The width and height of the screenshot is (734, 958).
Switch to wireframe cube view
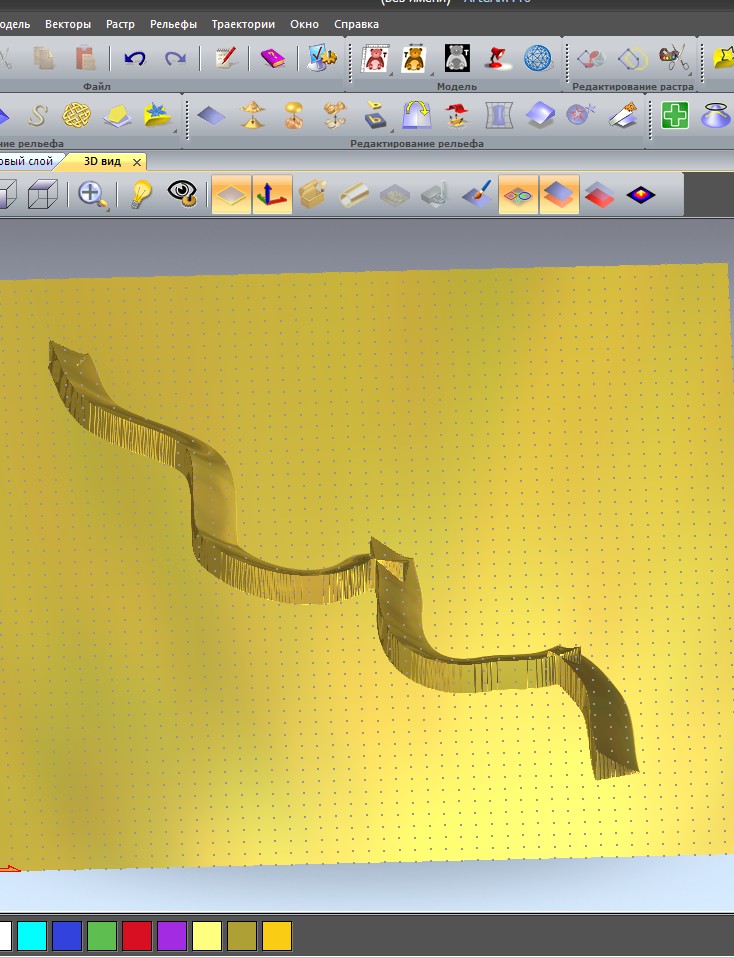click(x=43, y=194)
